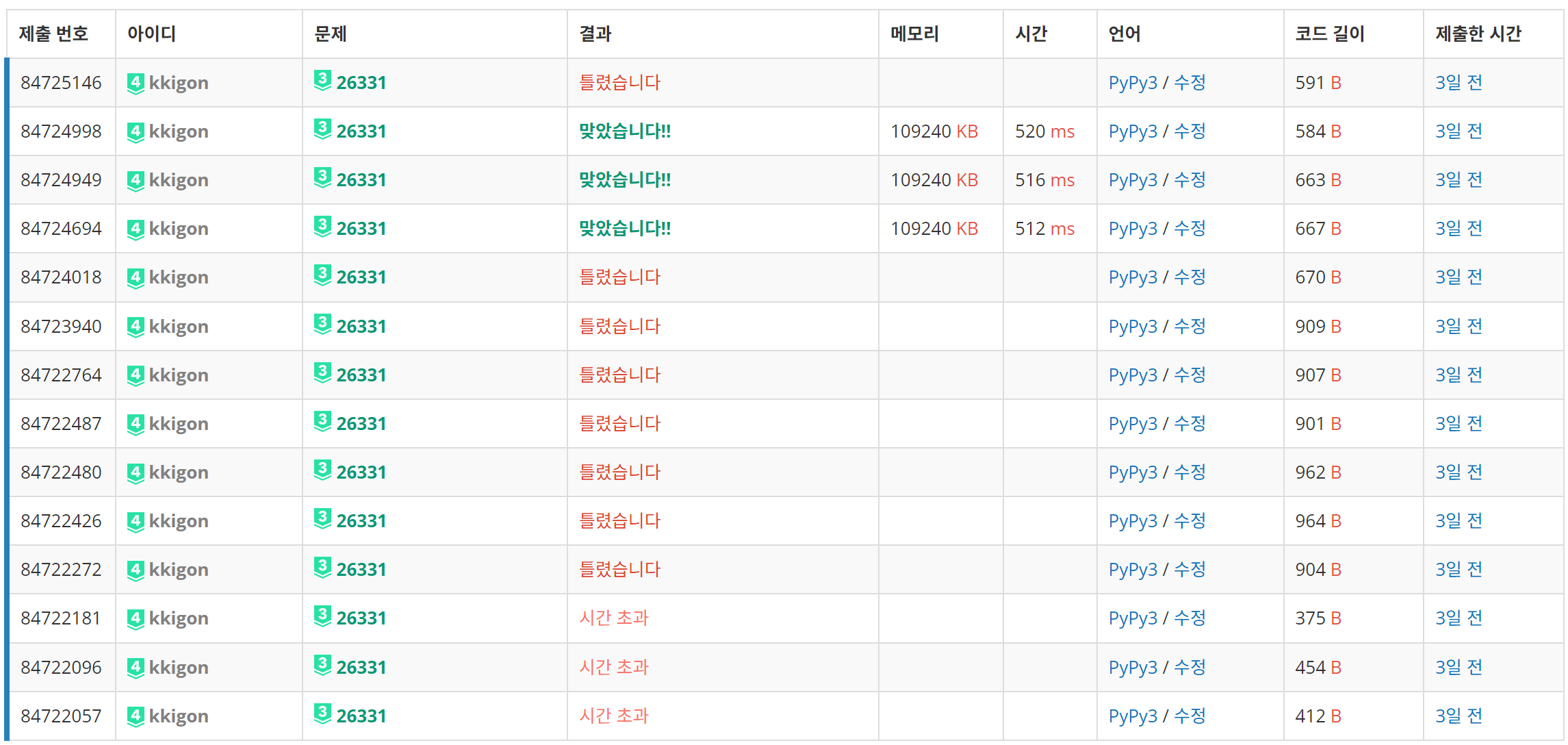
Task: Click 3일 전 timestamp in row 84722057
Action: pos(1458,716)
